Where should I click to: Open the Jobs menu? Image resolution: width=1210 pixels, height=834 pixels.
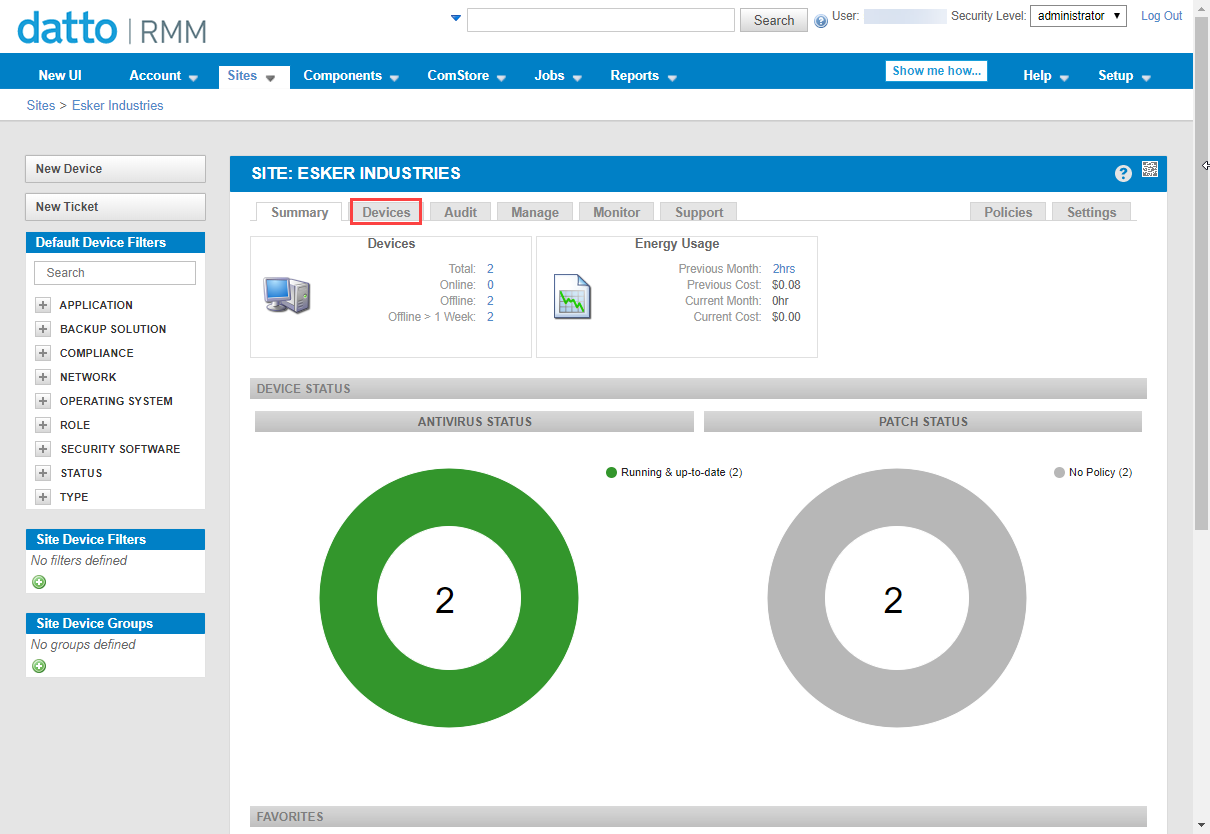coord(557,76)
